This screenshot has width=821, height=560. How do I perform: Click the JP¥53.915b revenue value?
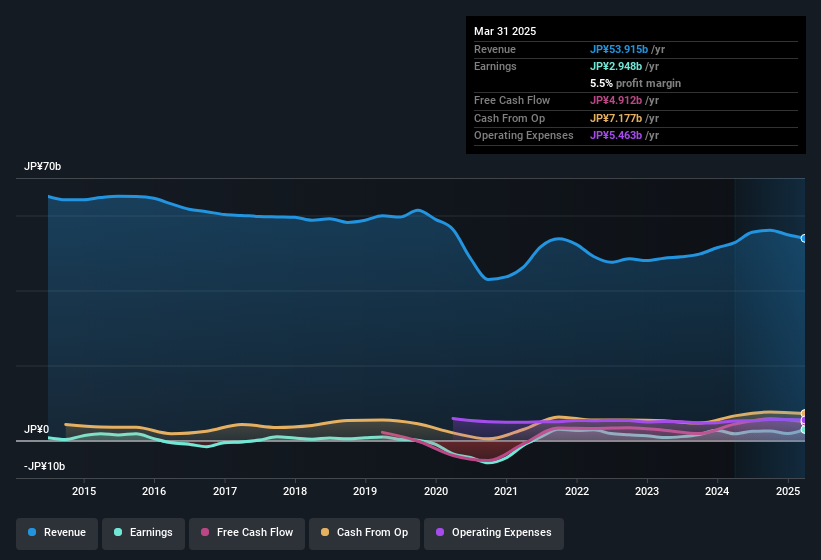point(619,49)
